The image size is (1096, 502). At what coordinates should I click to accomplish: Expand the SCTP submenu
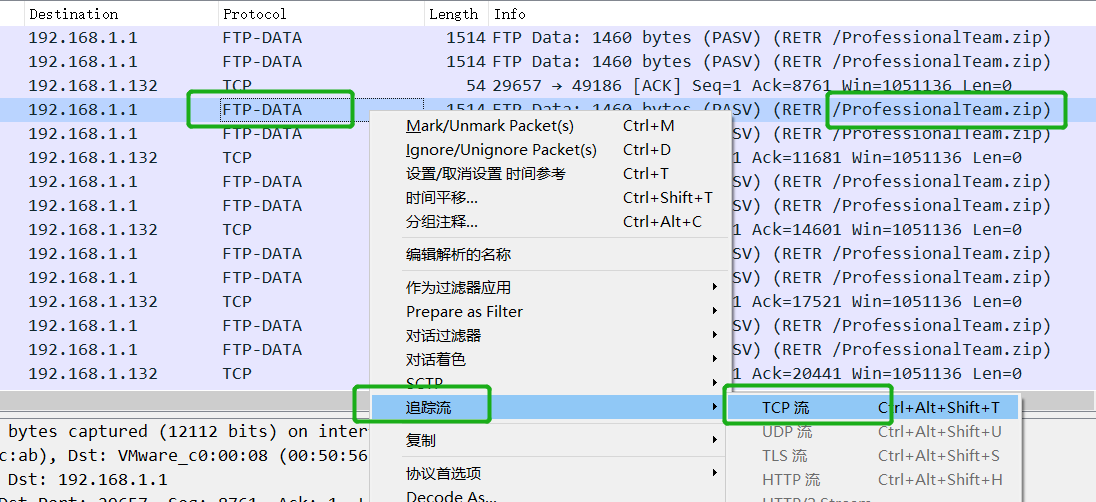[x=550, y=383]
